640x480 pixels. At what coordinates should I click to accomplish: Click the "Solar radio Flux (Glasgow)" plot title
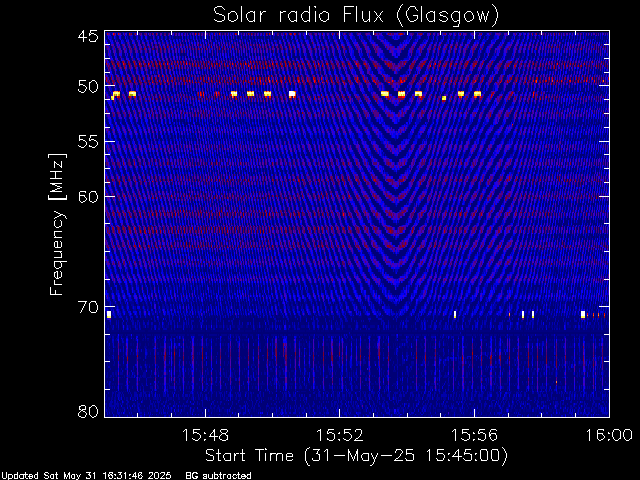pos(356,16)
